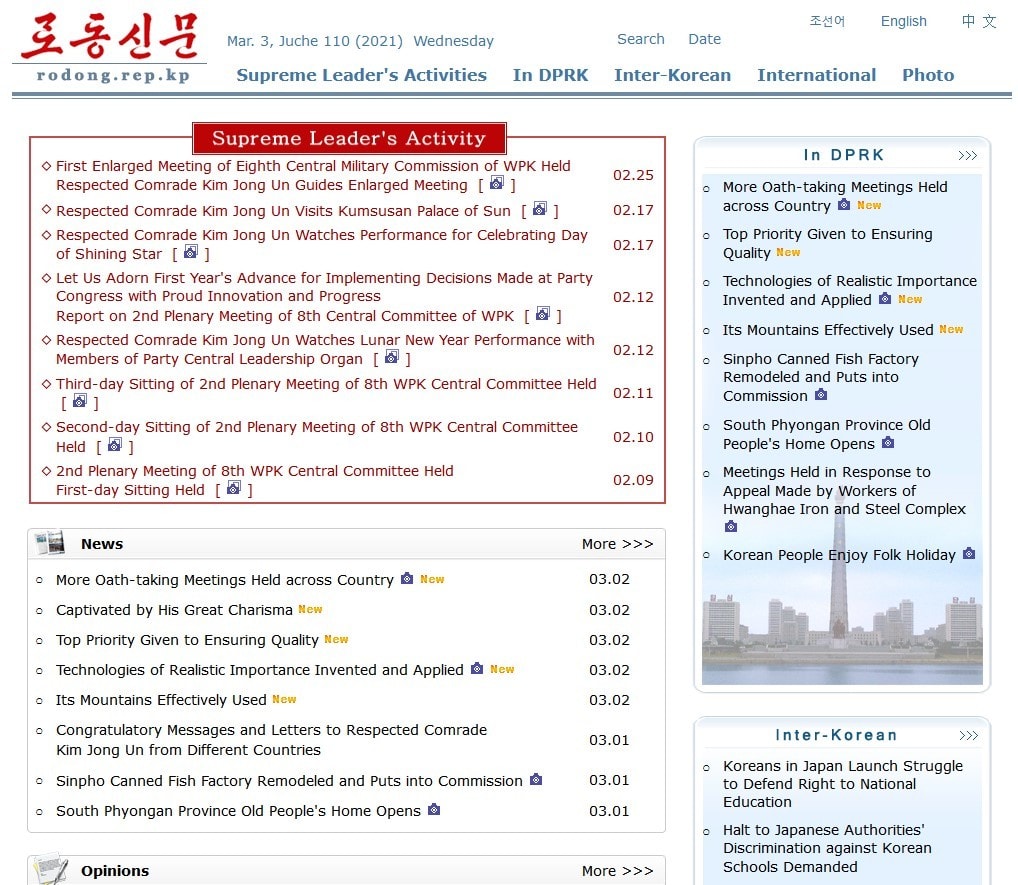This screenshot has height=885, width=1018.
Task: Open Captivated by His Great Charisma article
Action: [x=174, y=610]
